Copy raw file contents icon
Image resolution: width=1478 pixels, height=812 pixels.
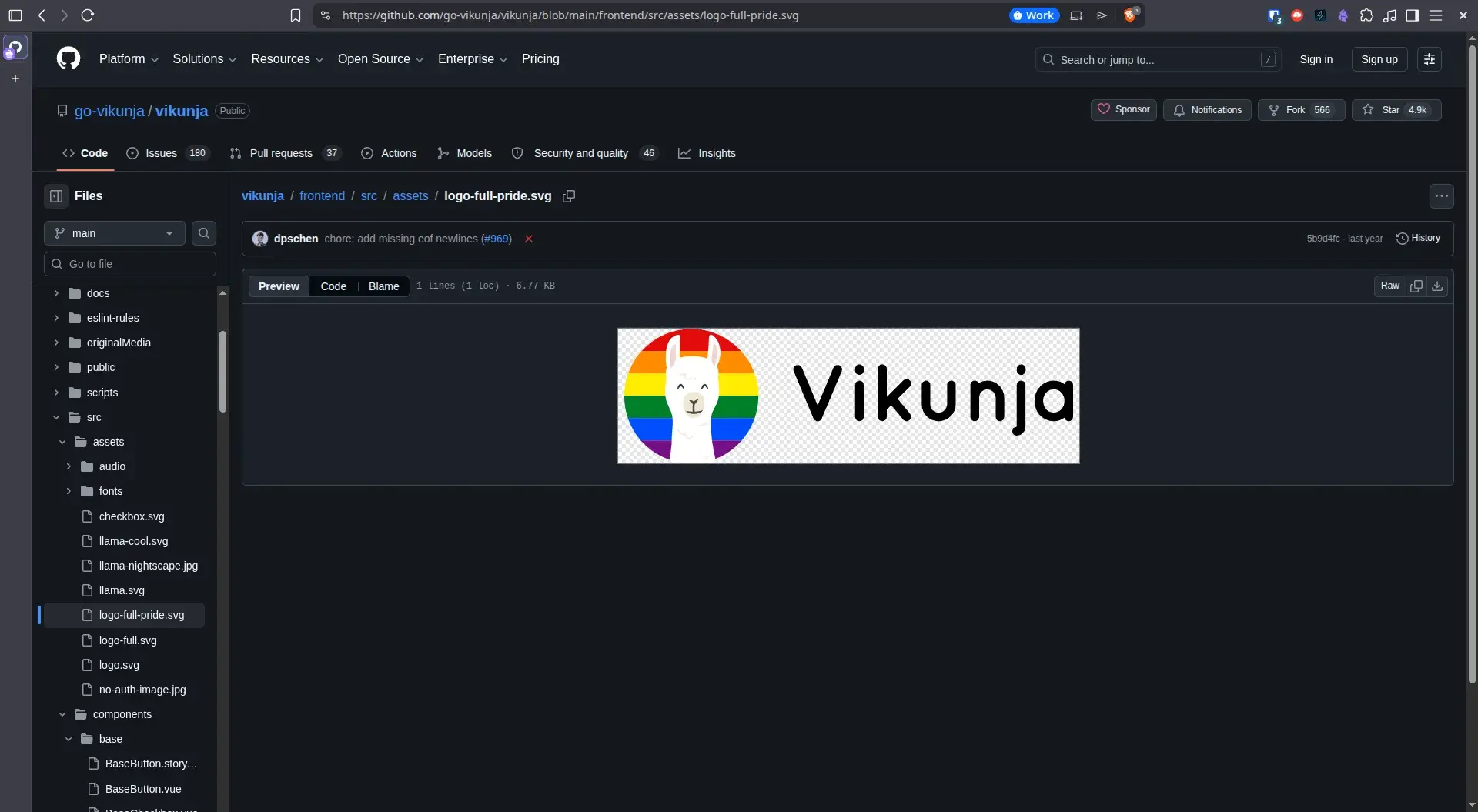point(1416,286)
